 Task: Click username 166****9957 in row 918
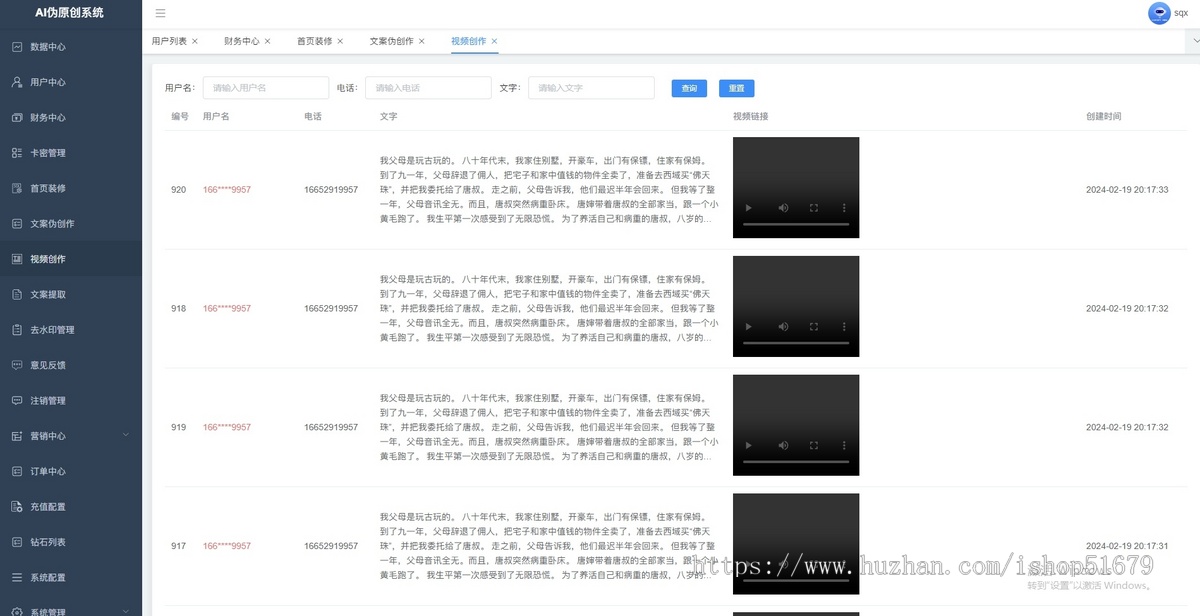point(227,308)
